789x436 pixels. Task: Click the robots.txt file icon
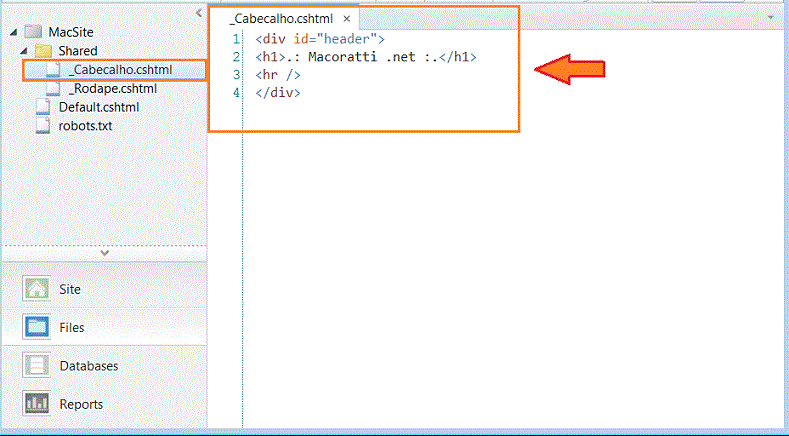coord(43,126)
